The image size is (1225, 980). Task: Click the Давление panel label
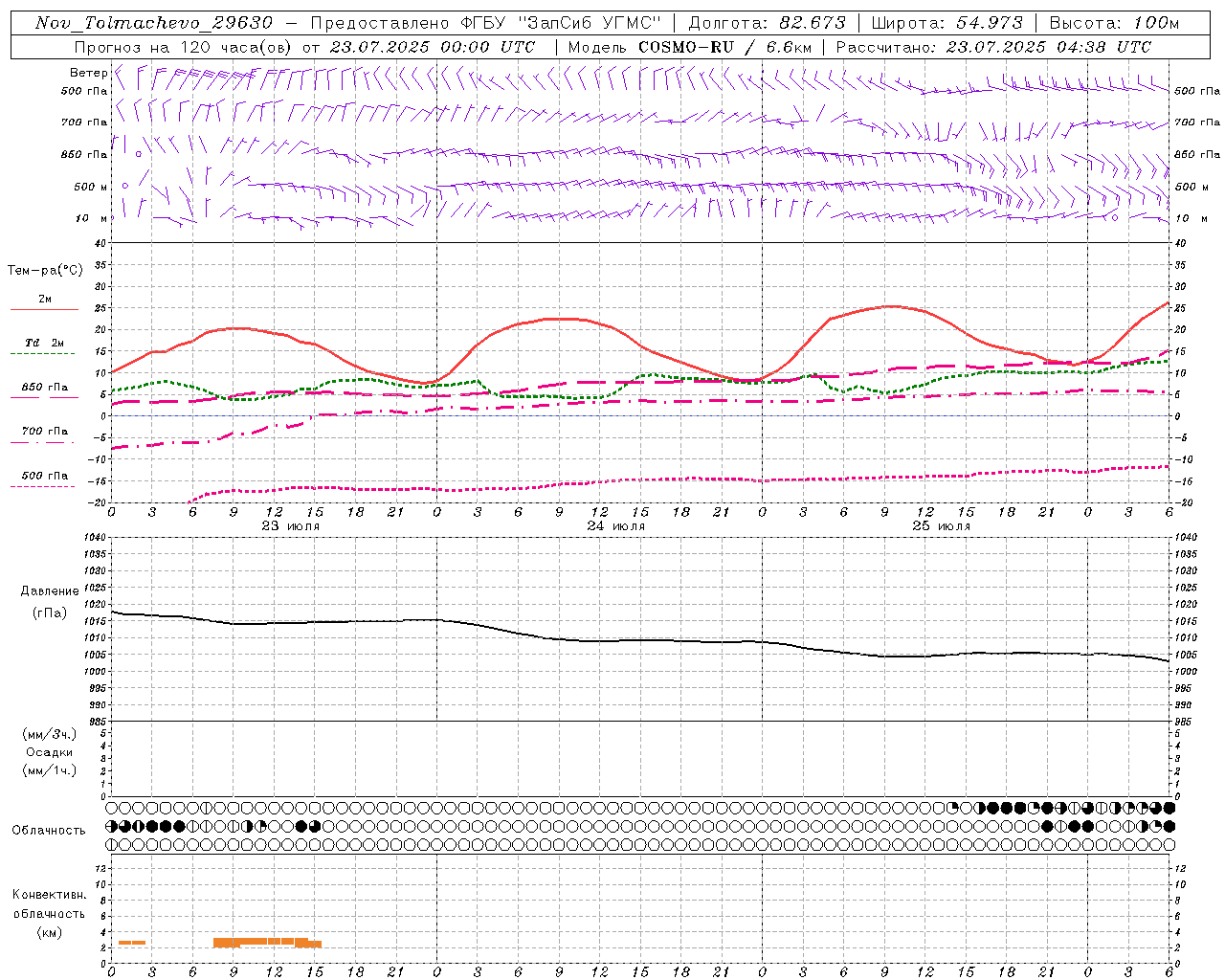[x=50, y=591]
